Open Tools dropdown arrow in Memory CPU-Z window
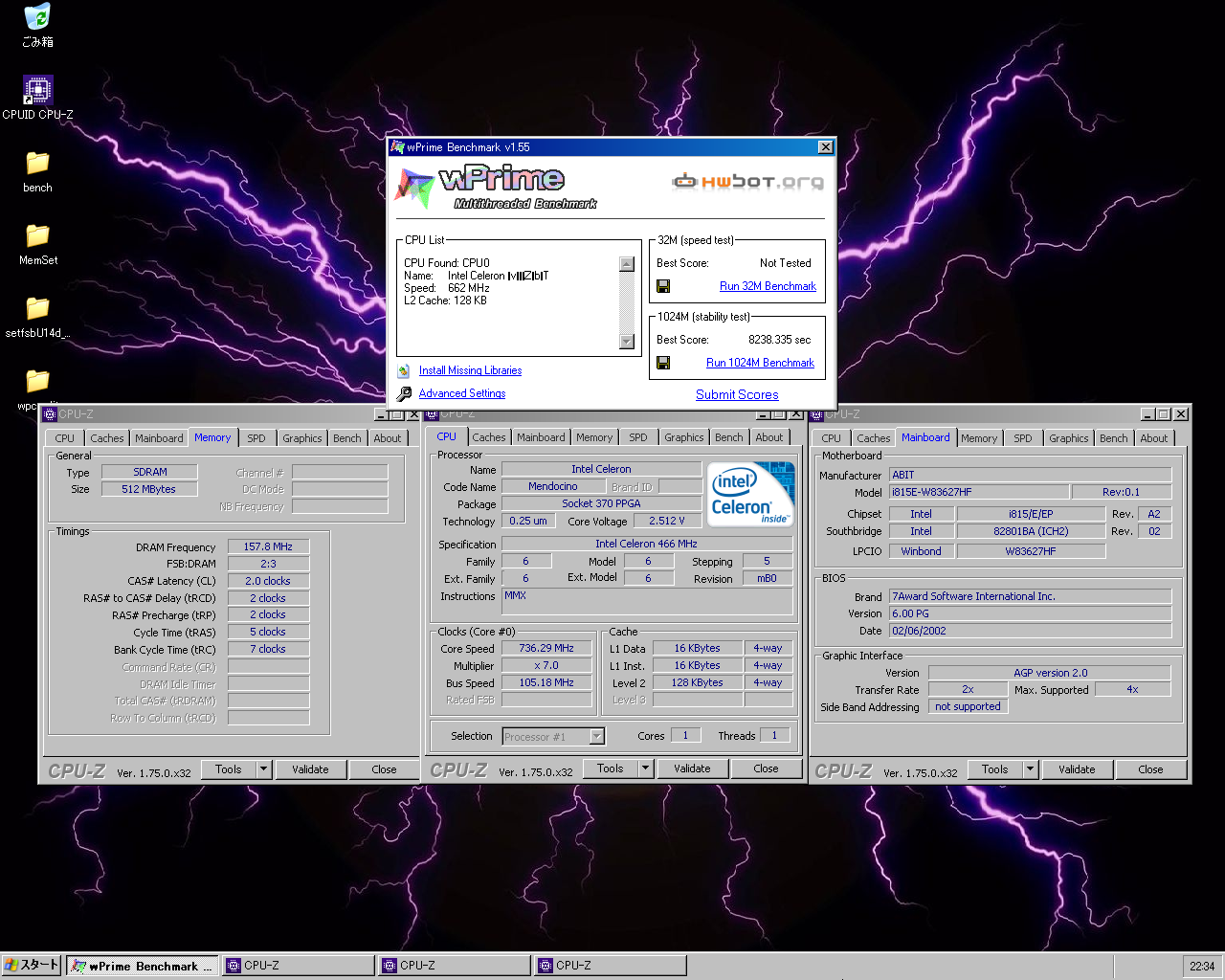This screenshot has width=1225, height=980. (x=263, y=769)
